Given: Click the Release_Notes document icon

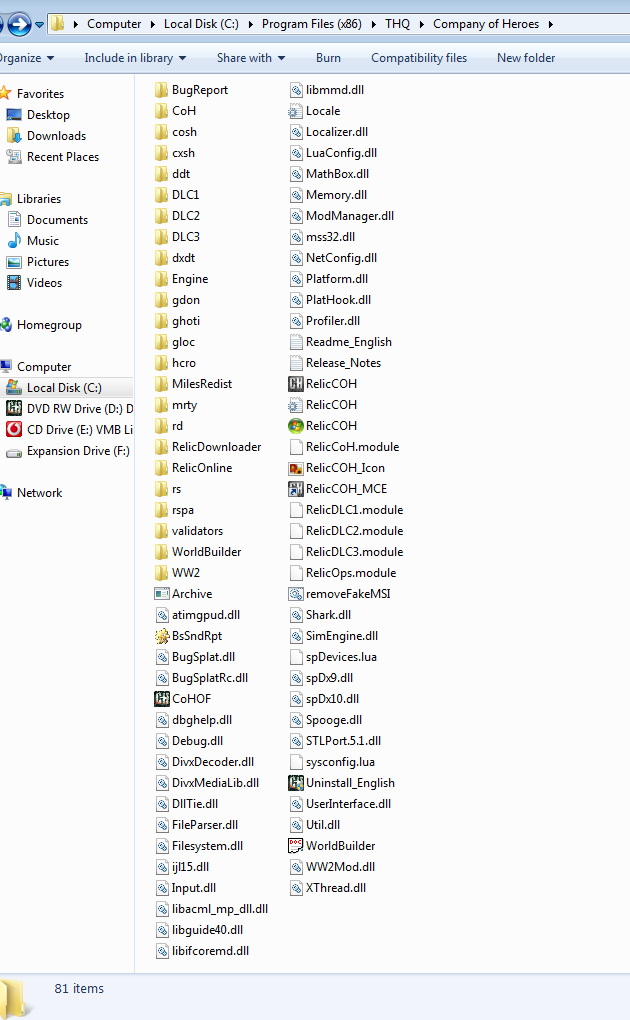Looking at the screenshot, I should [295, 363].
